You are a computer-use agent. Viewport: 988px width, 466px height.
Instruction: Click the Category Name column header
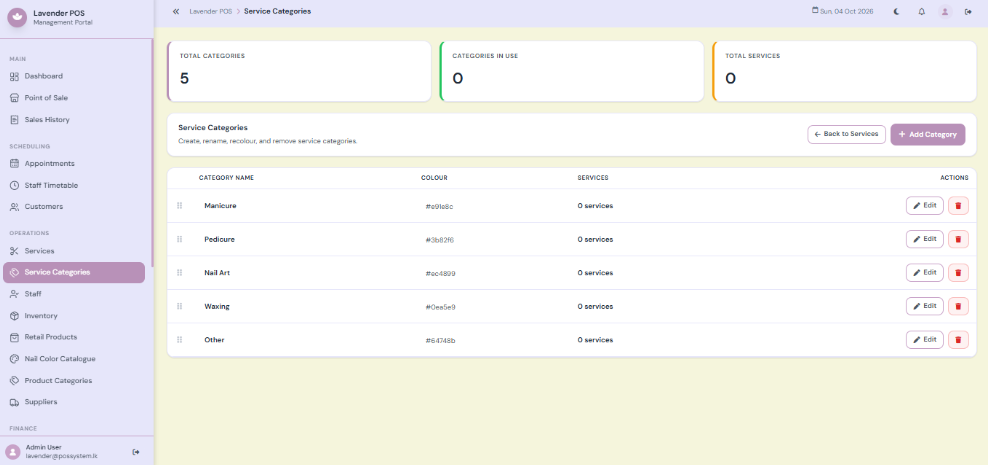226,178
